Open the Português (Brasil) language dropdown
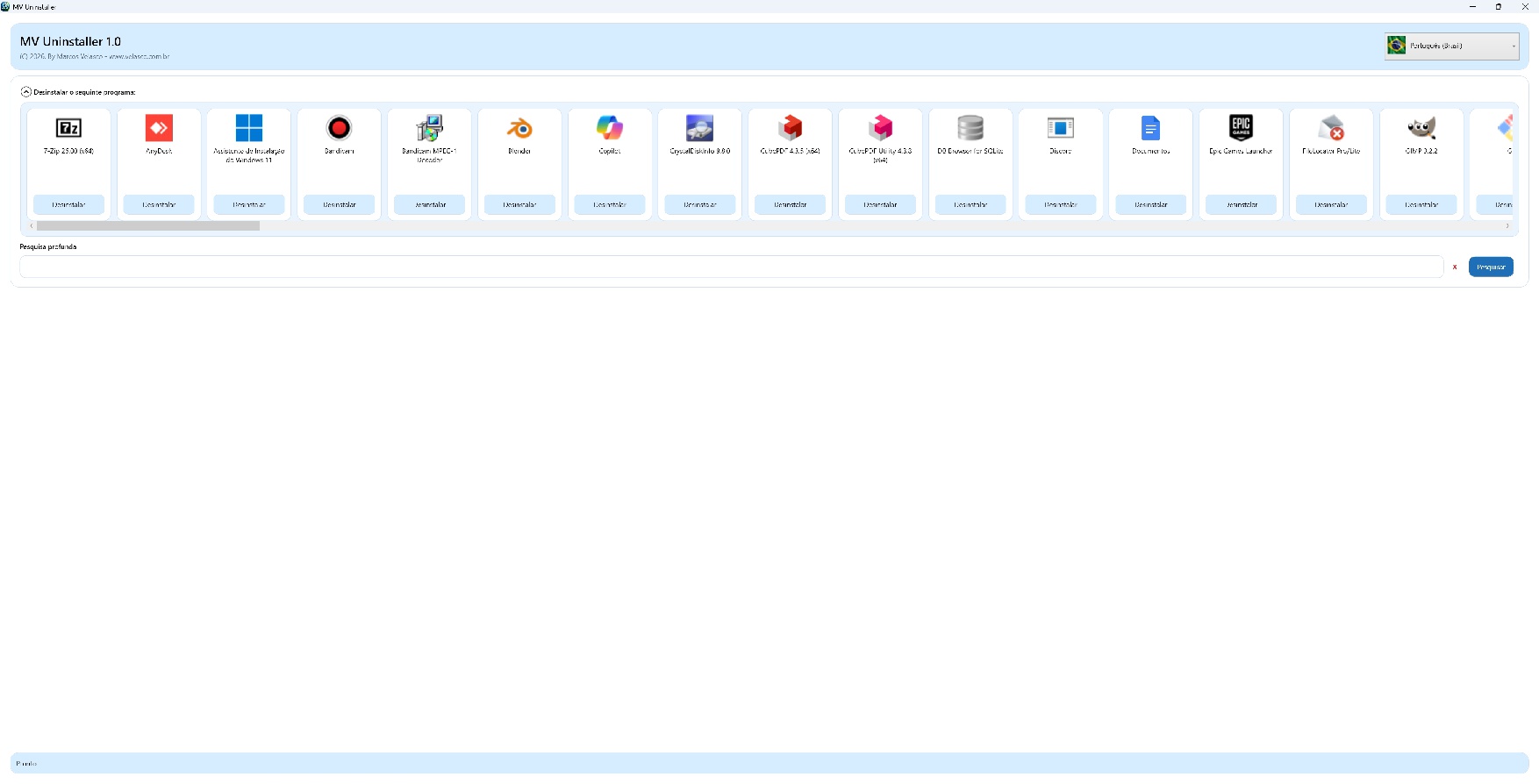Screen dimensions: 1539x784 tap(1451, 46)
